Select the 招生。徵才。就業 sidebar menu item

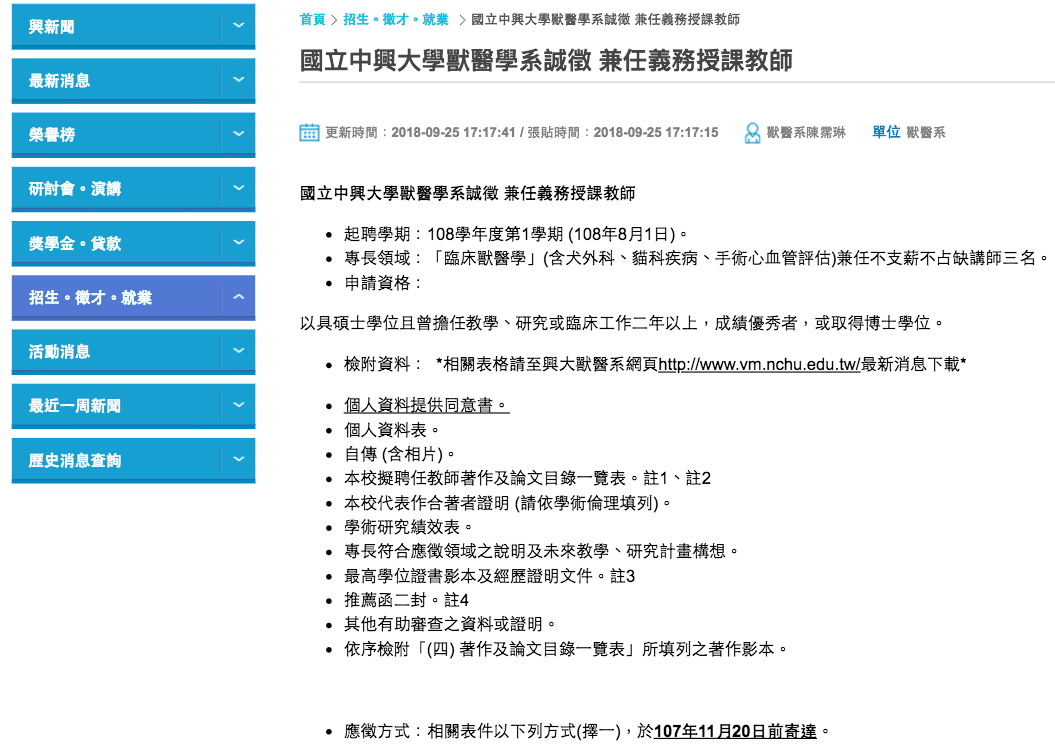pyautogui.click(x=133, y=297)
